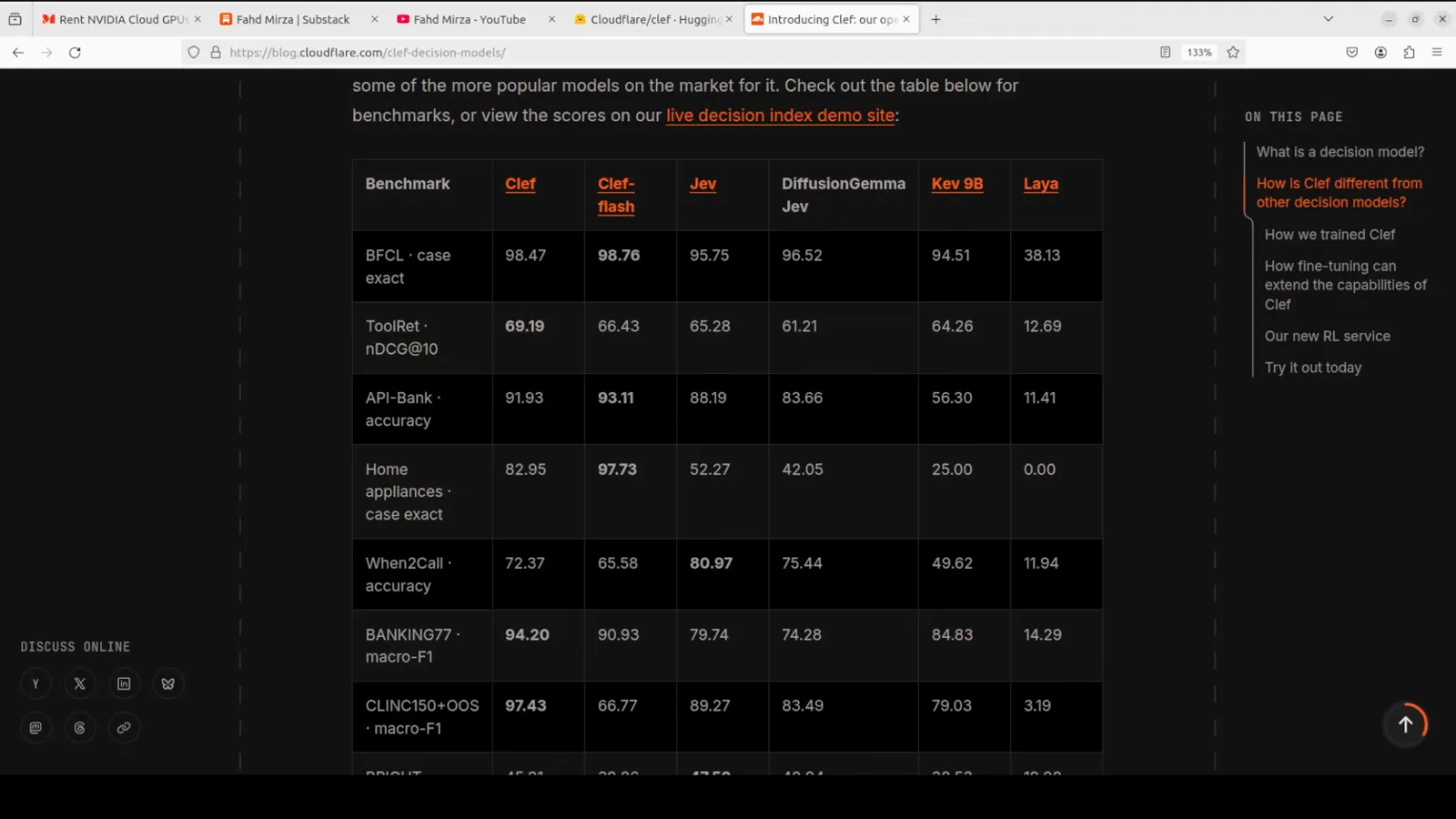Open the Kev 9B column header link

coord(957,184)
